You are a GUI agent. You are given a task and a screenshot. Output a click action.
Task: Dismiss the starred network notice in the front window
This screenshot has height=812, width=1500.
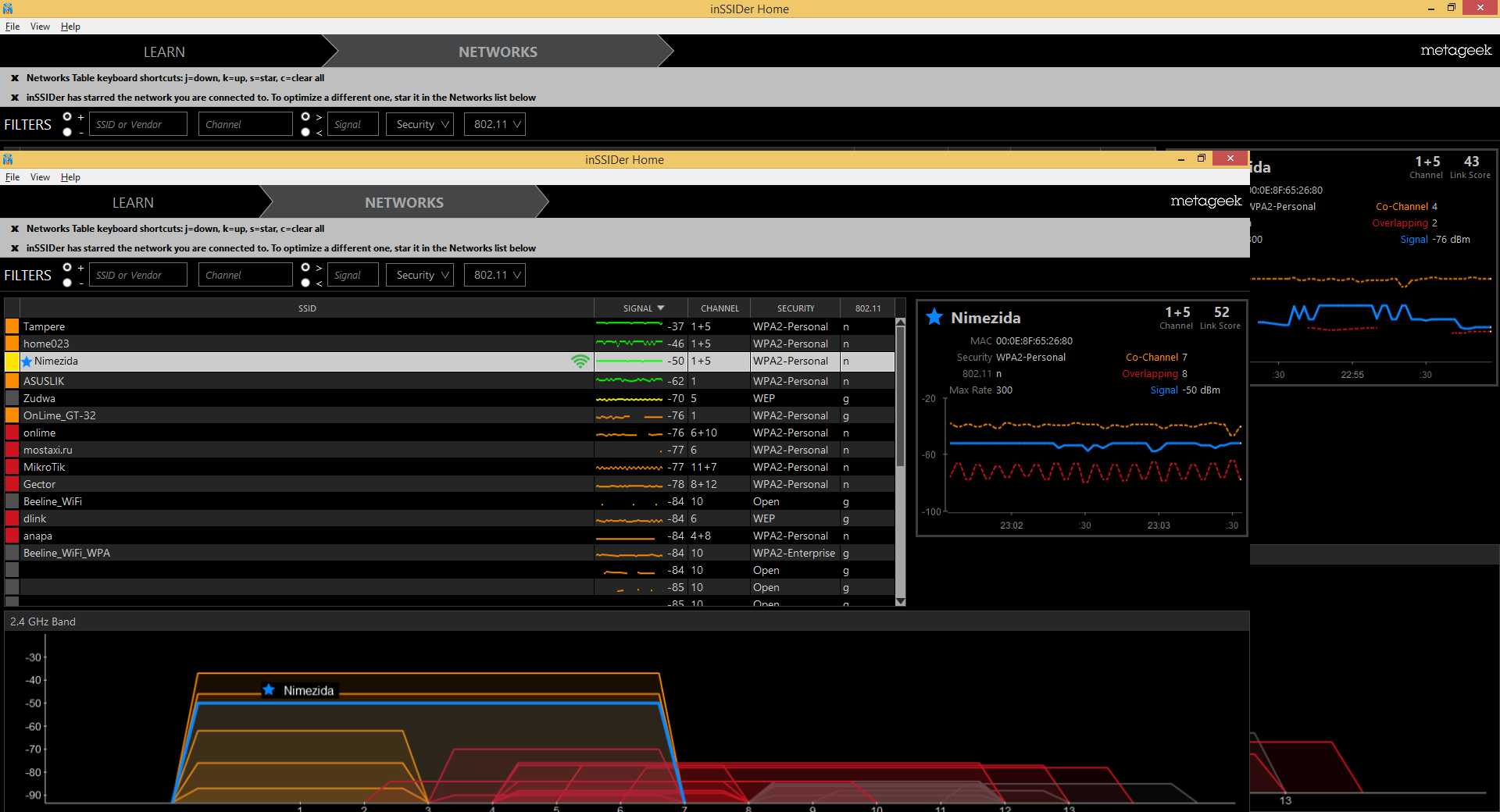[15, 248]
